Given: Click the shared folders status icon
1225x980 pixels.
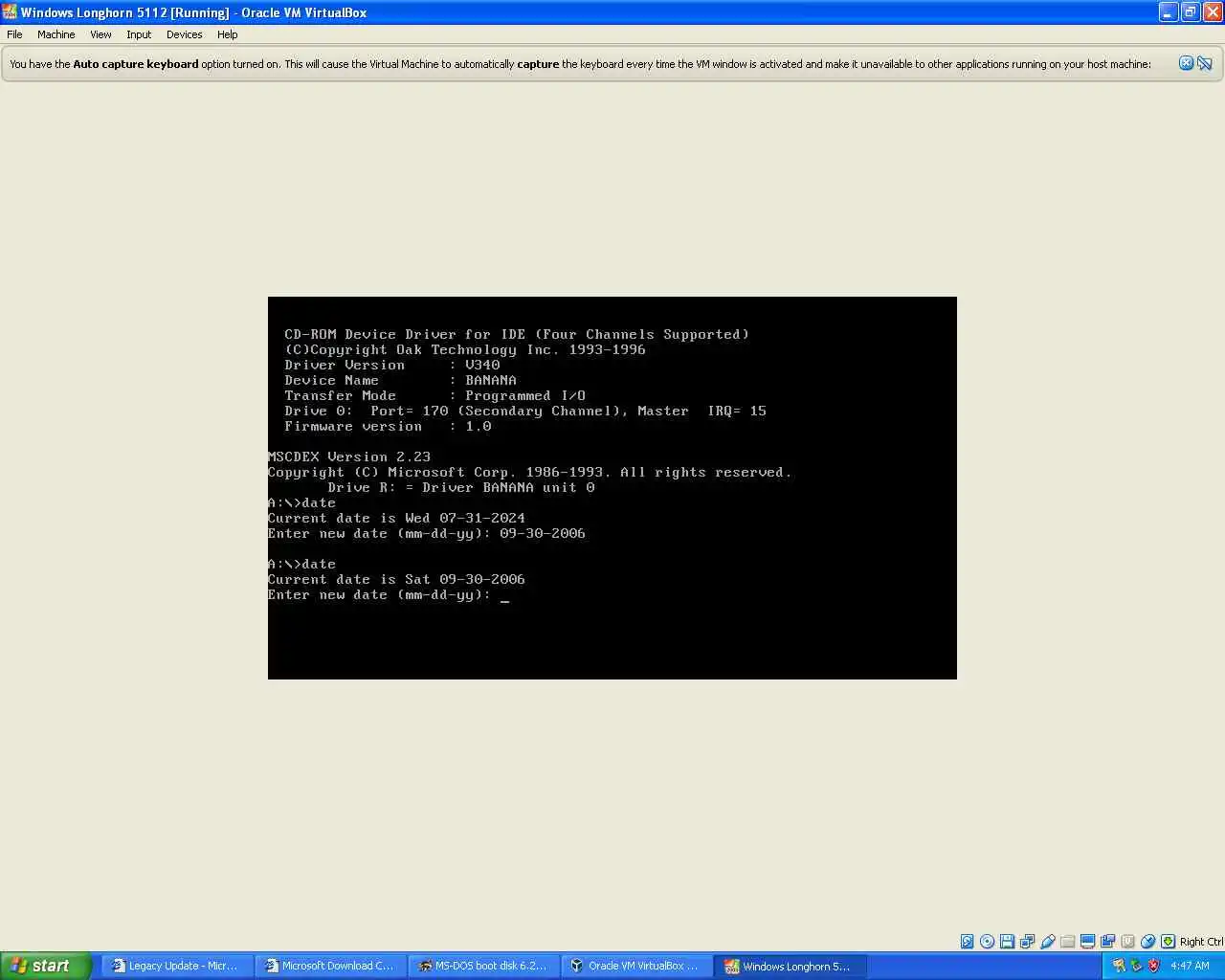Looking at the screenshot, I should point(1067,942).
